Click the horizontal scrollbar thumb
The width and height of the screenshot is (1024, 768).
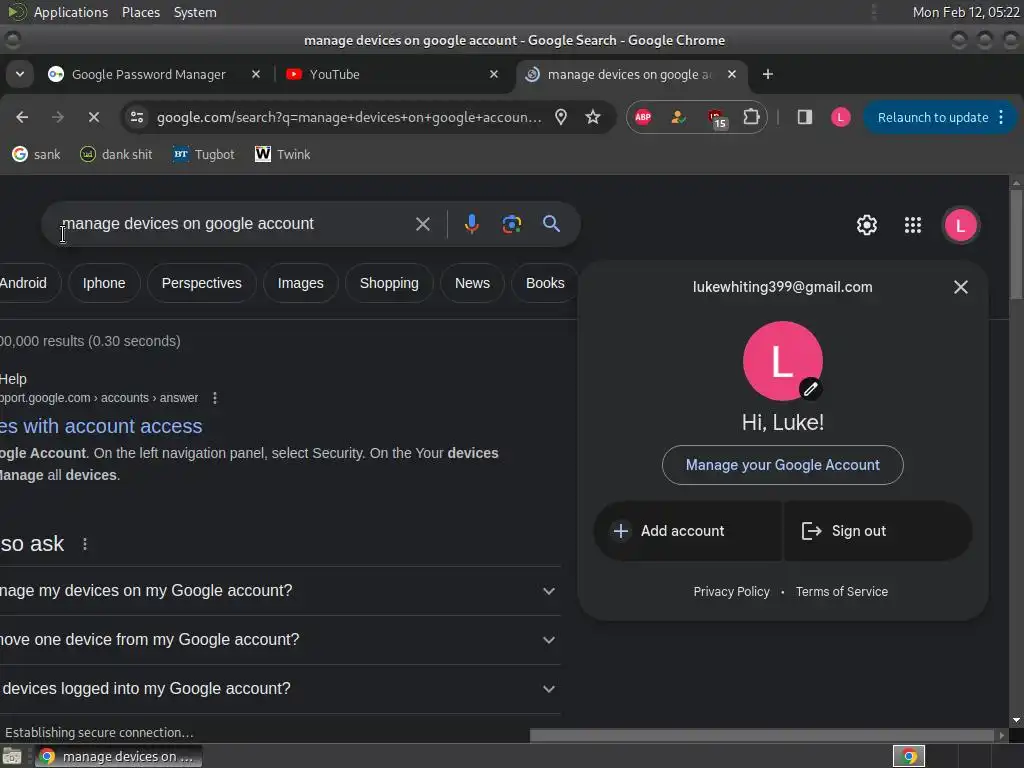click(761, 735)
